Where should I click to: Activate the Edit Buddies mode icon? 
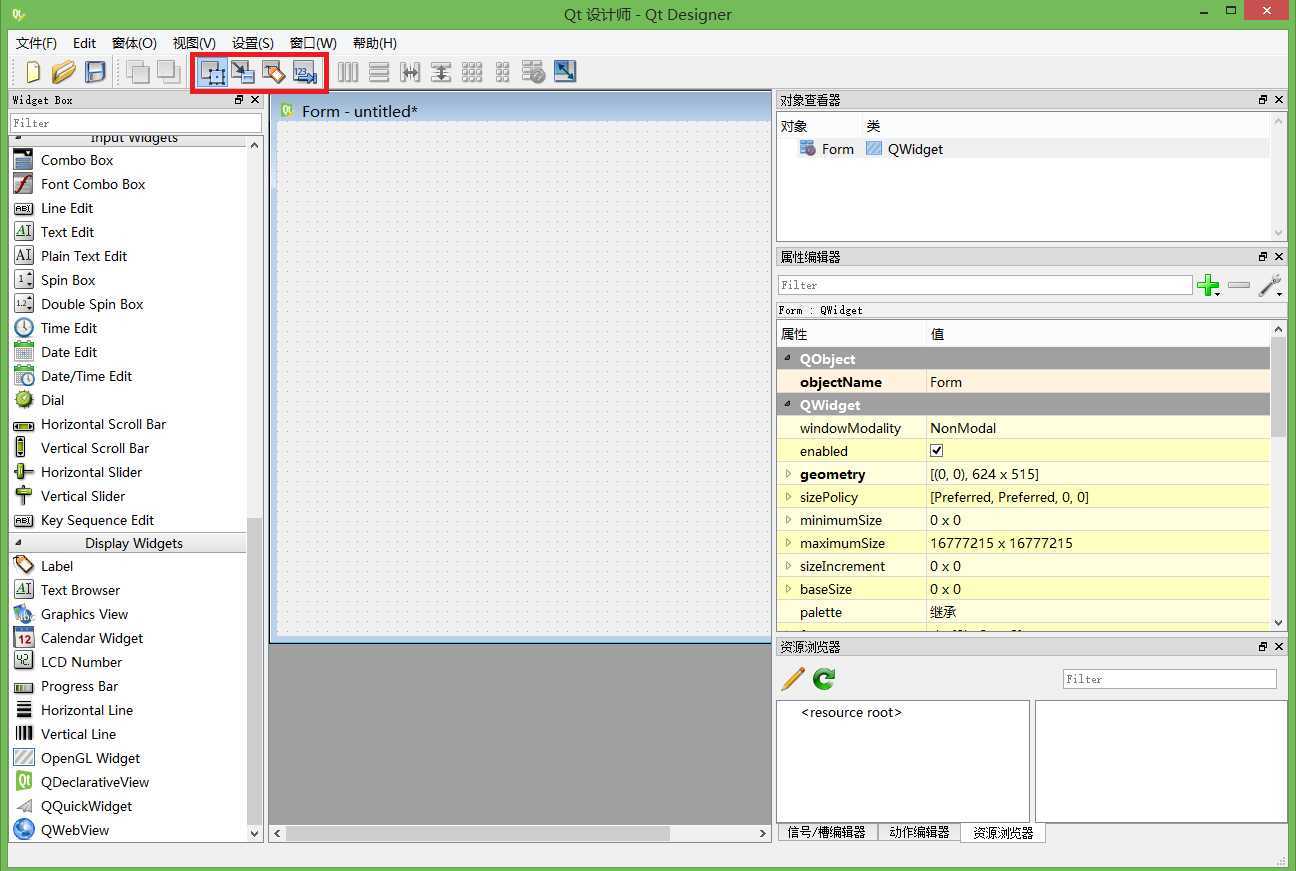point(273,72)
